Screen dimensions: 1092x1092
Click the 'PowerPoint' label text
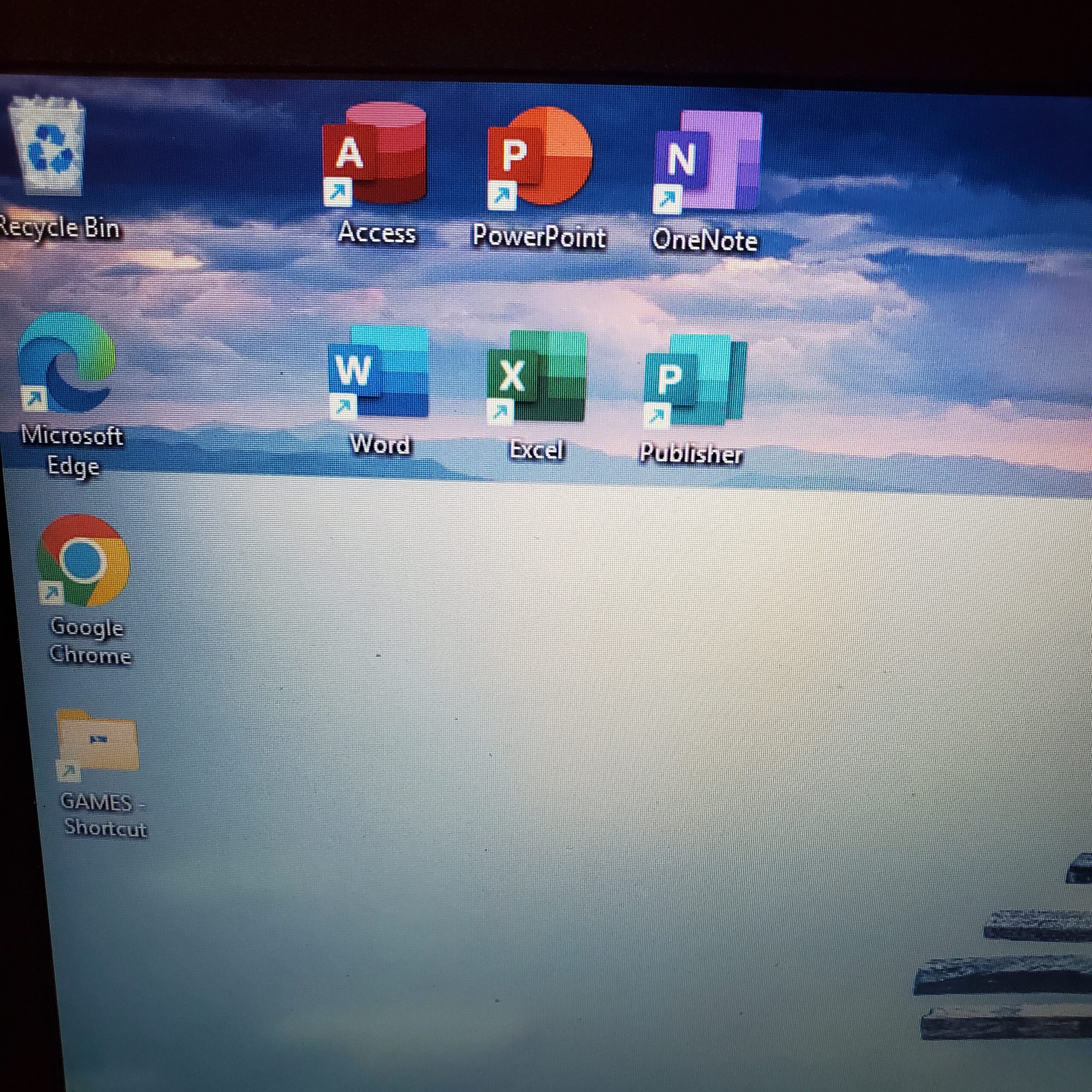tap(539, 236)
